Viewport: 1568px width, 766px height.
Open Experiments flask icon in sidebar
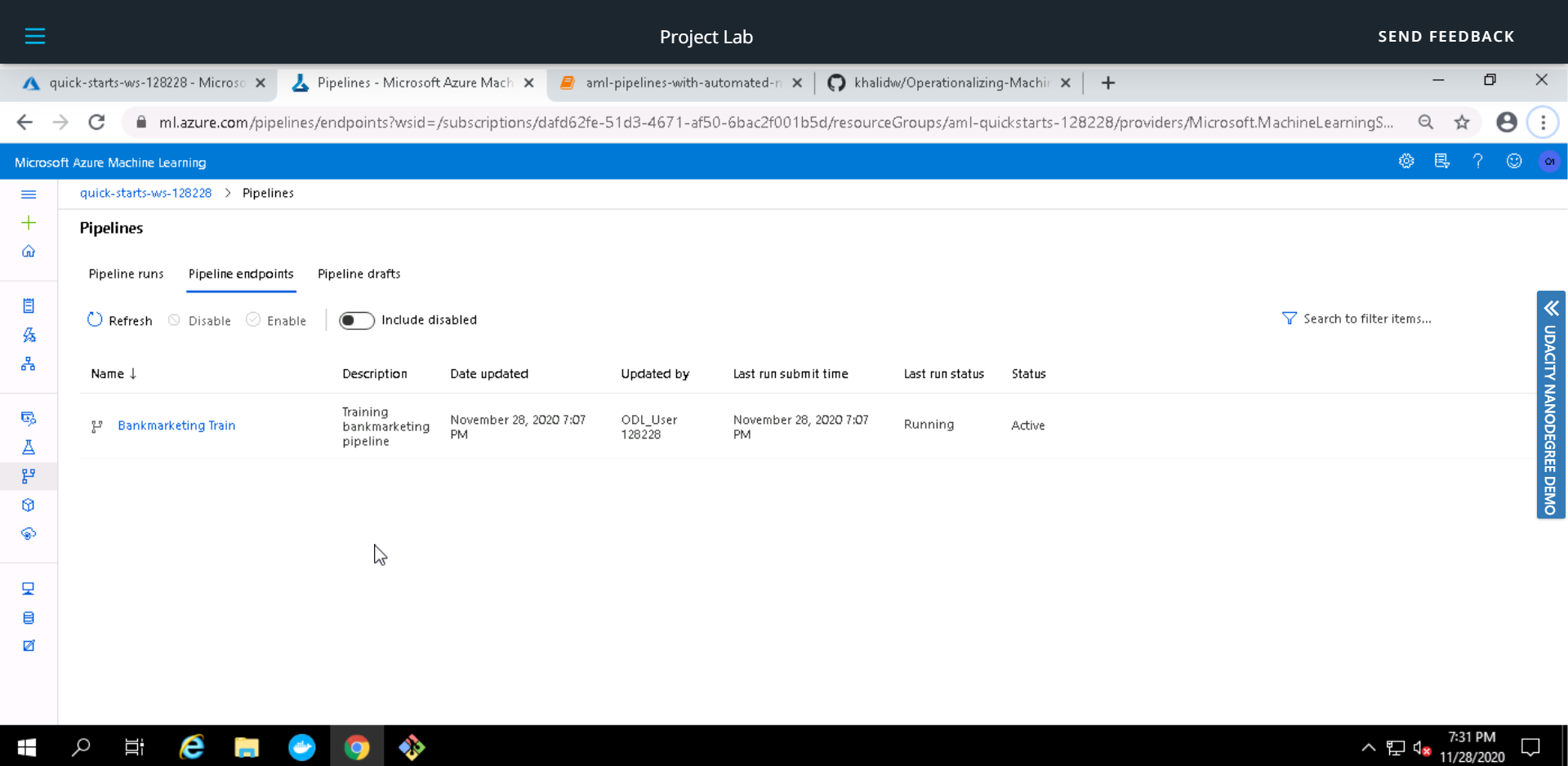pyautogui.click(x=29, y=448)
